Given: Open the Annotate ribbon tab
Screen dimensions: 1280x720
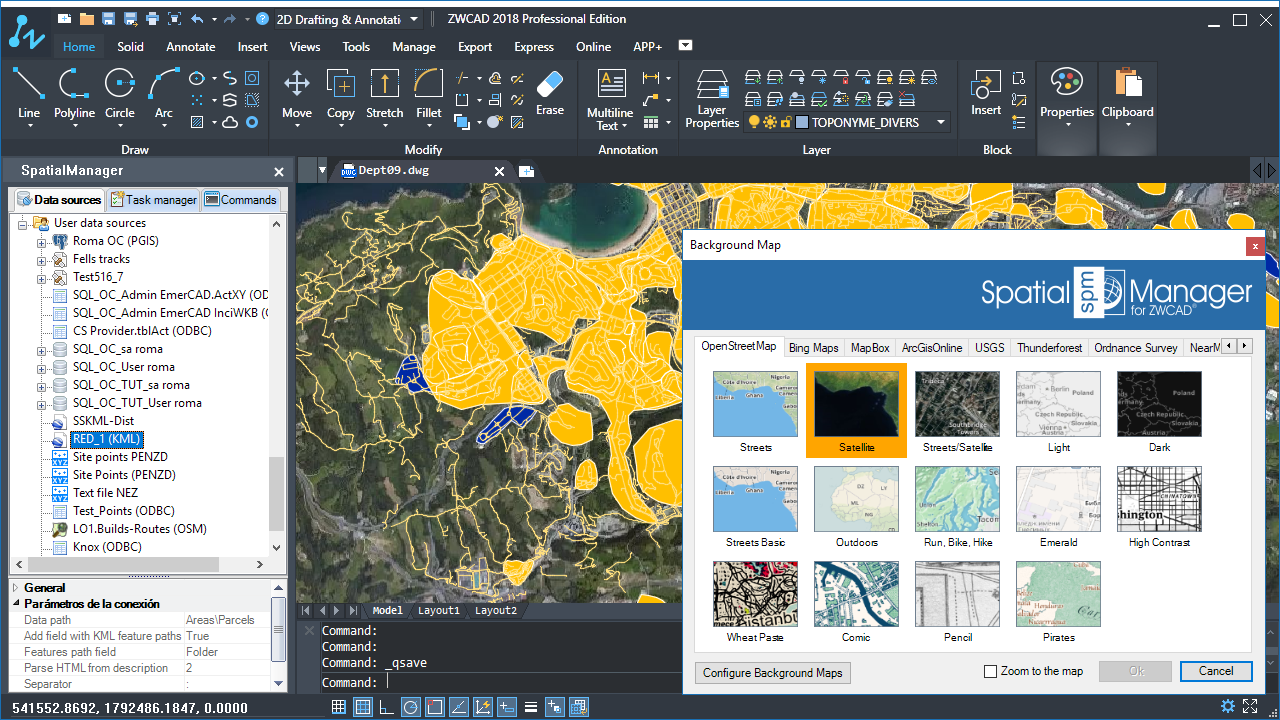Looking at the screenshot, I should pos(191,46).
